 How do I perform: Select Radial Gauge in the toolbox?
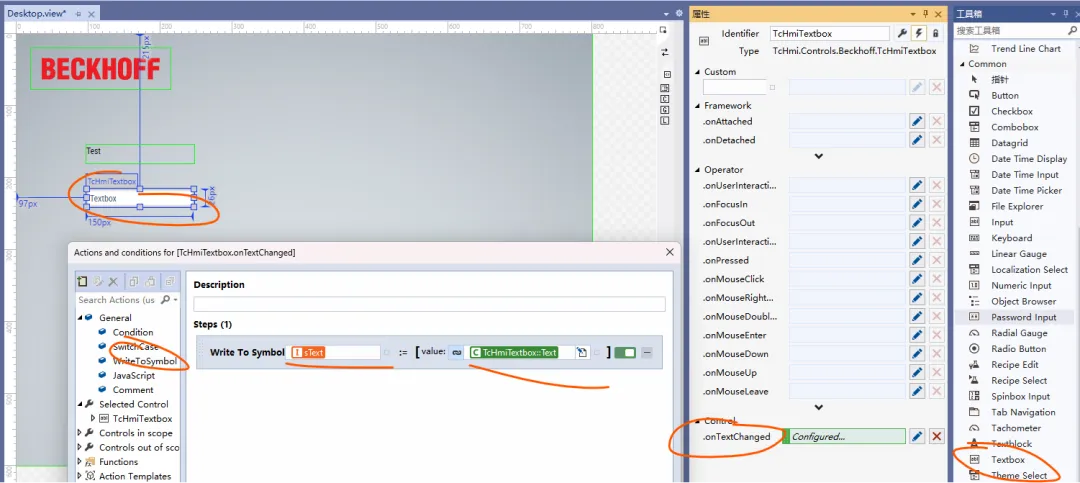[x=1019, y=333]
